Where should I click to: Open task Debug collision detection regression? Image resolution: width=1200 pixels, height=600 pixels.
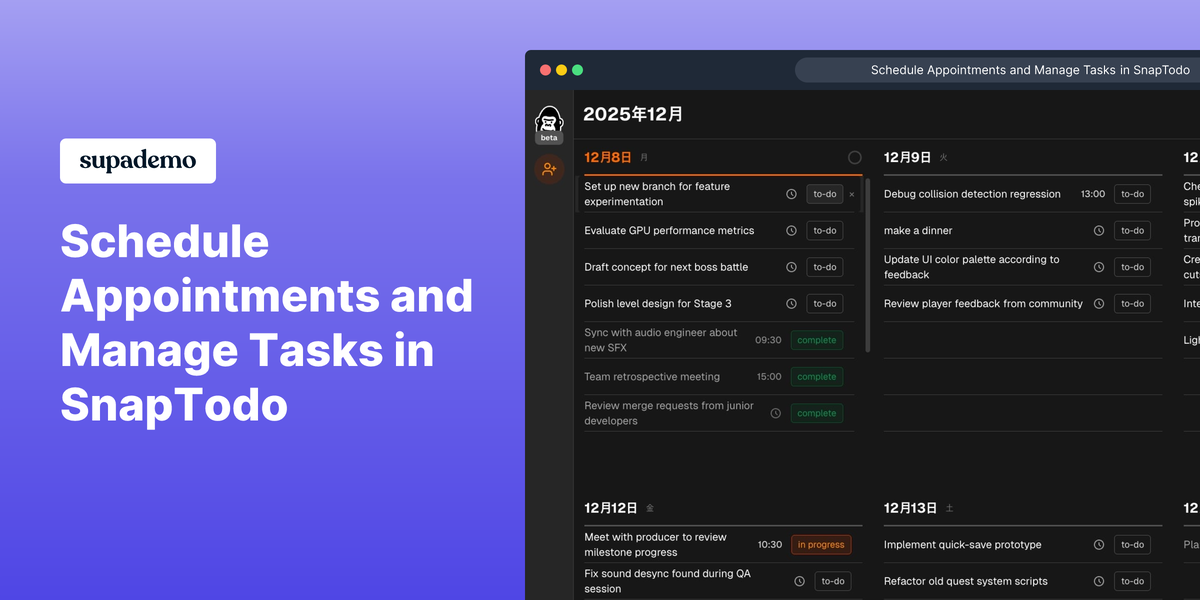coord(972,194)
